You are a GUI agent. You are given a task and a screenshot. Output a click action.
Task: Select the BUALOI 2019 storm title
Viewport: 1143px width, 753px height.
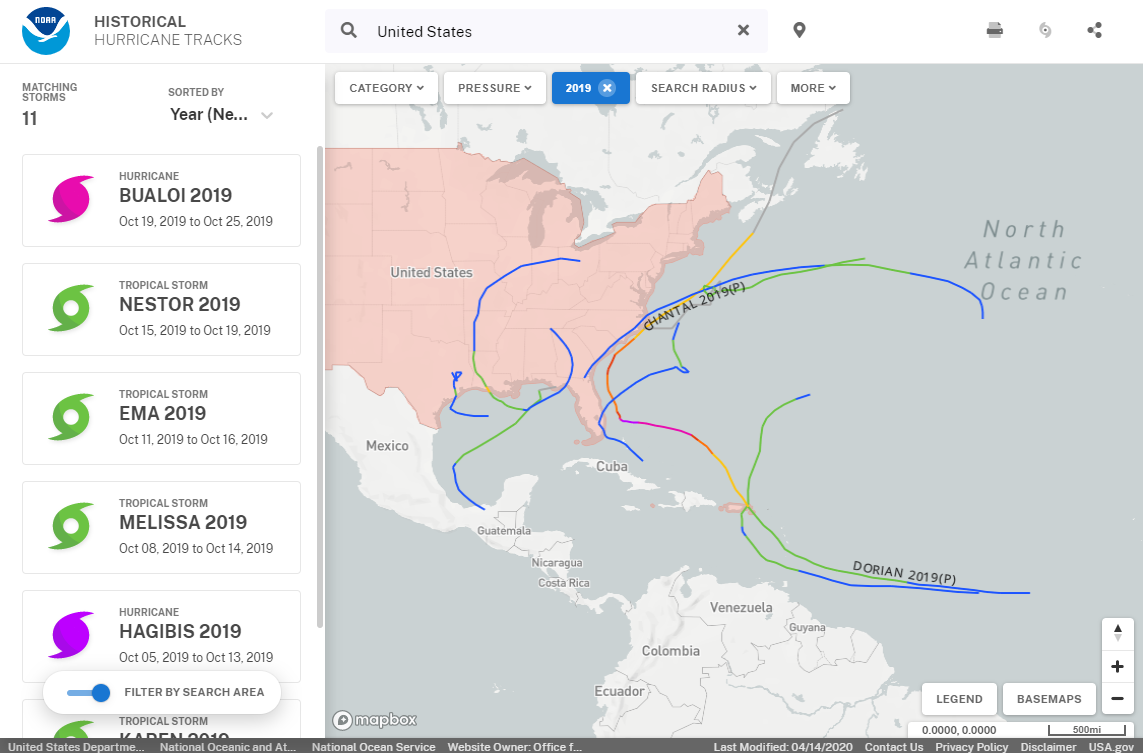coord(176,195)
